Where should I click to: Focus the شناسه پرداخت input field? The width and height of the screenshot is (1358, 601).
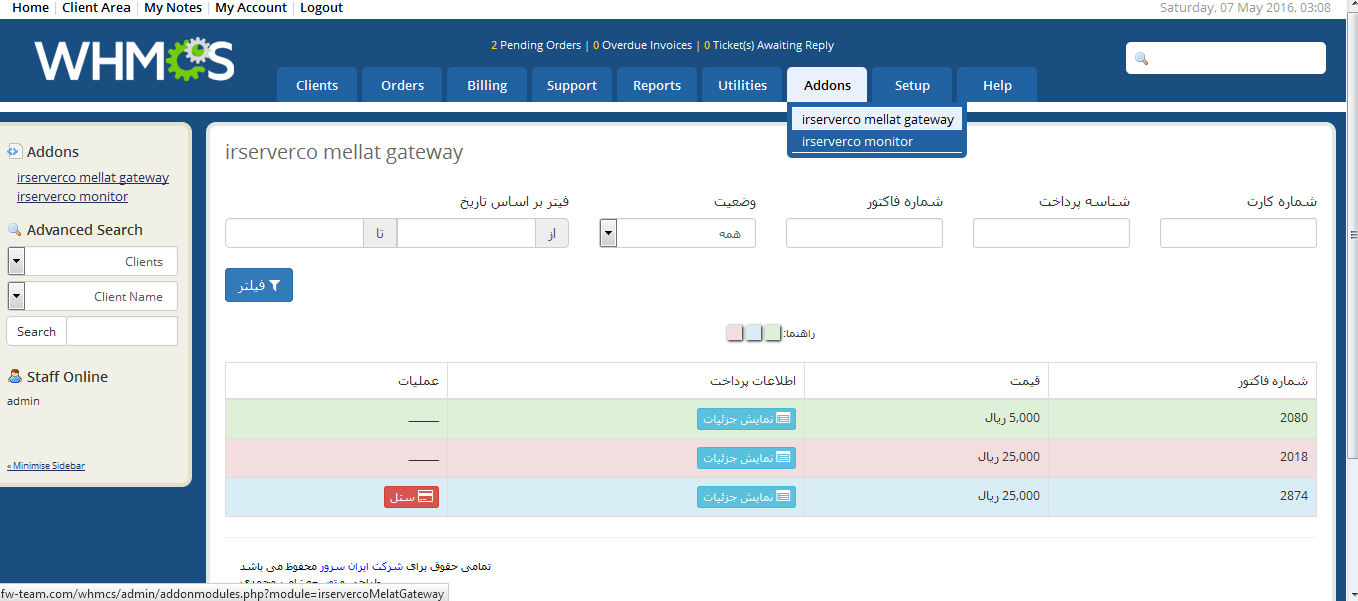[1051, 233]
